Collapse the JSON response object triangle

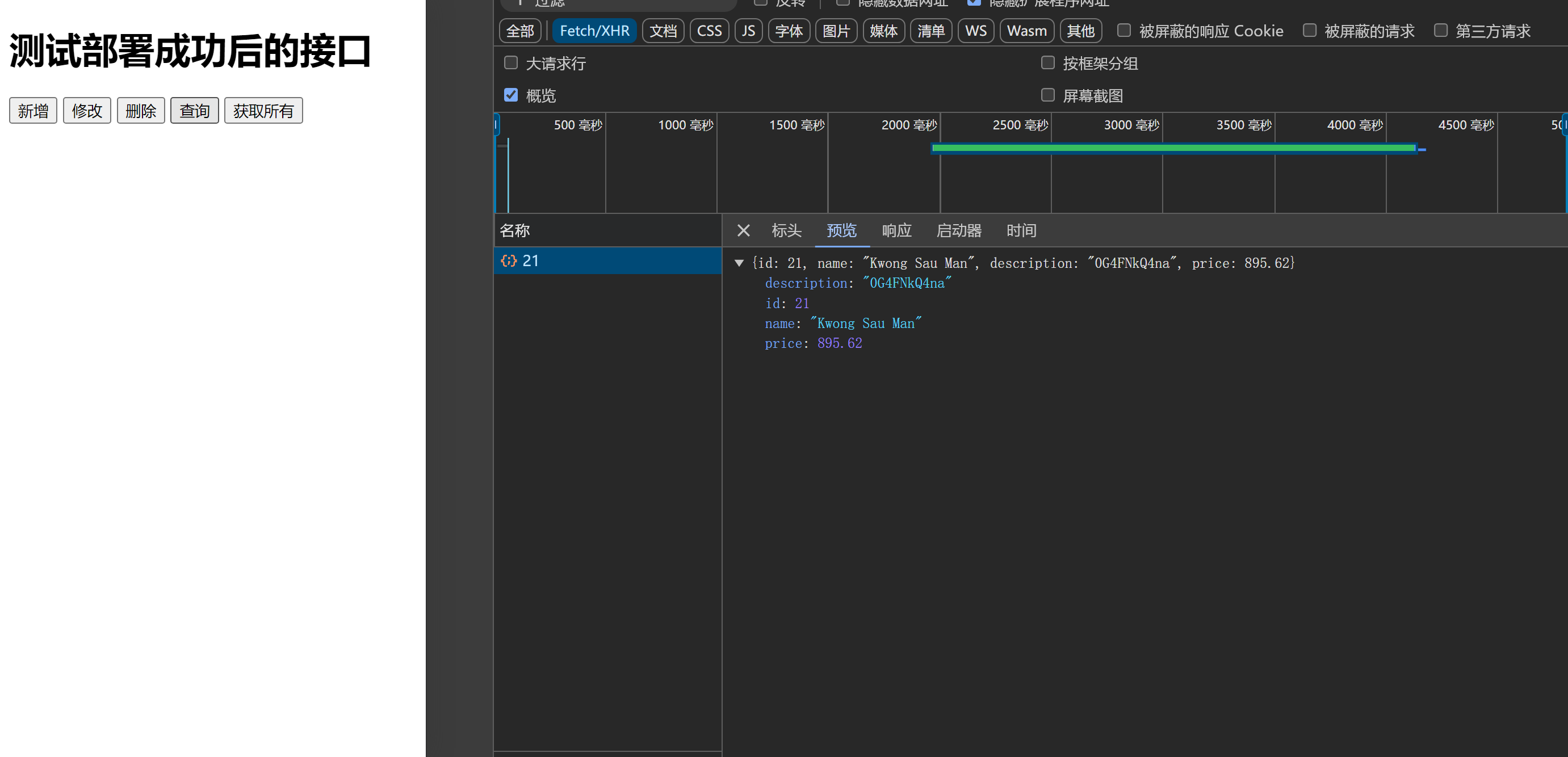[x=739, y=263]
